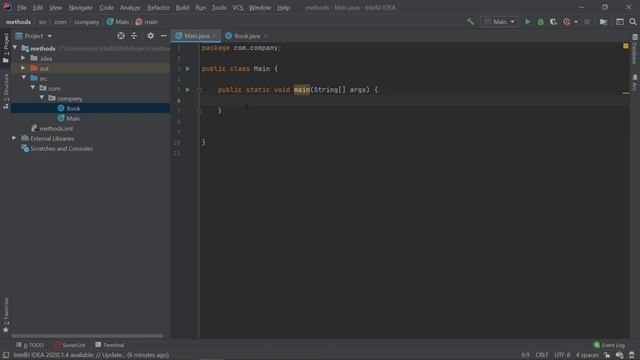Switch to the Book.java editor tab
This screenshot has width=640, height=360.
pos(247,36)
